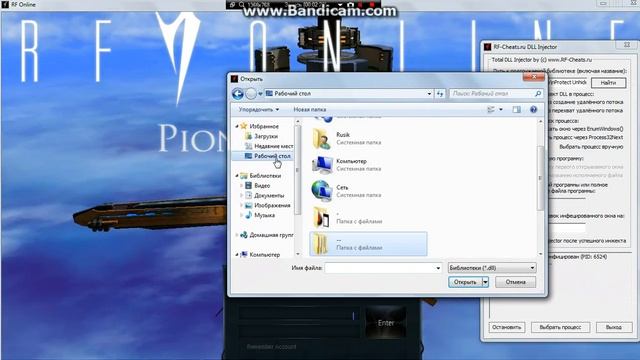Open the Имя файла history dropdown
Viewport: 640px width, 360px height.
pyautogui.click(x=438, y=268)
